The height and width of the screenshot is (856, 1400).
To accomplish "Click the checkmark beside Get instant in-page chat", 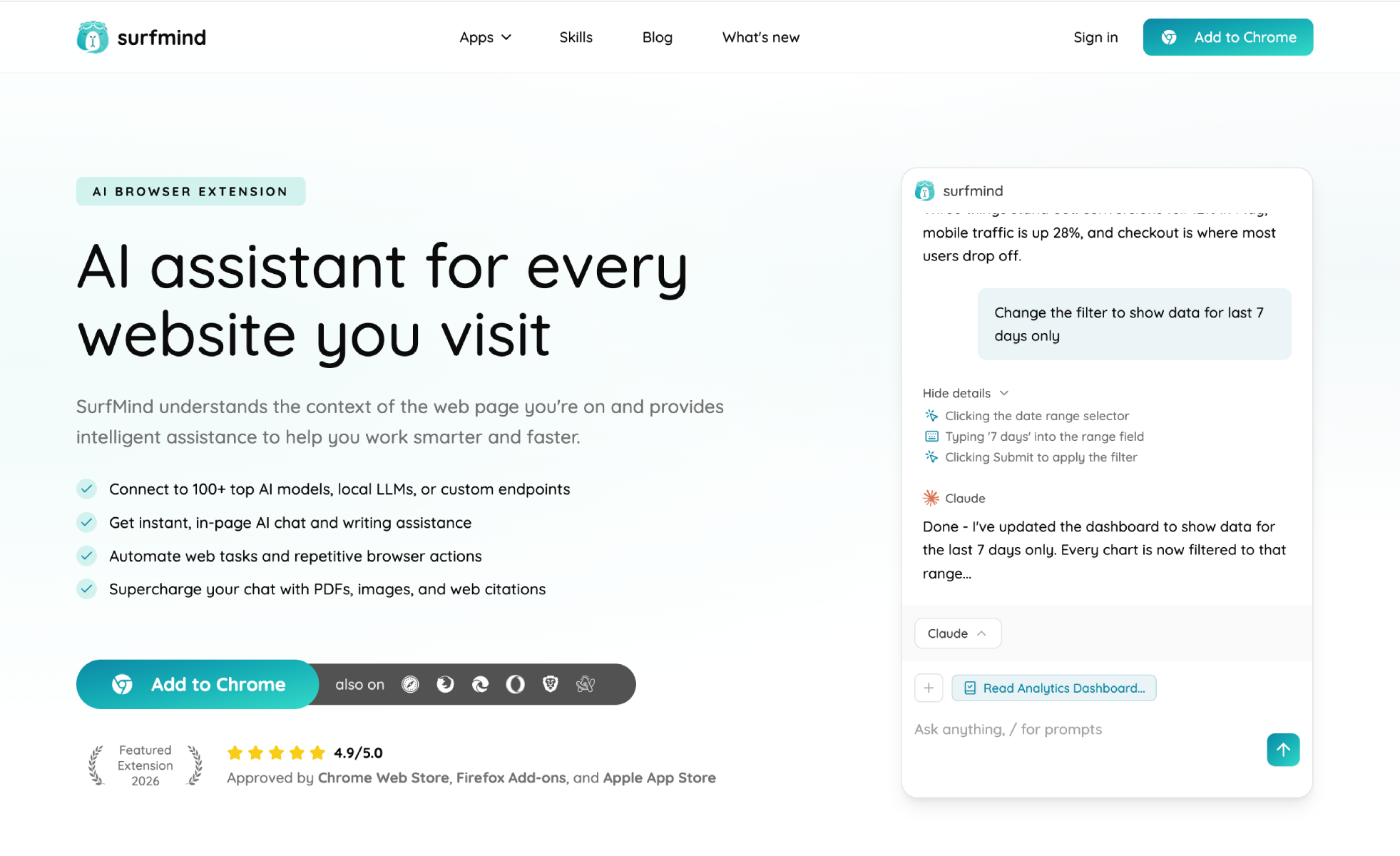I will coord(86,522).
